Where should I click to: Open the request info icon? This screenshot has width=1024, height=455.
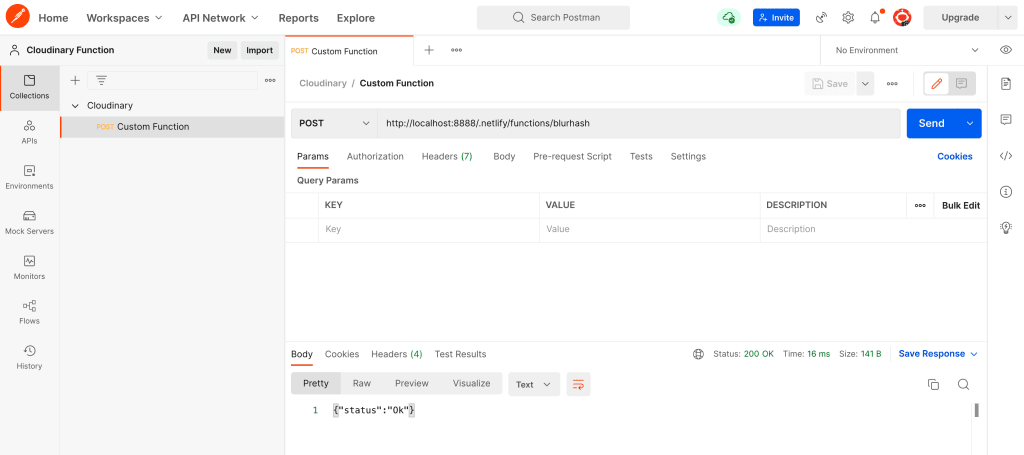(x=1006, y=191)
